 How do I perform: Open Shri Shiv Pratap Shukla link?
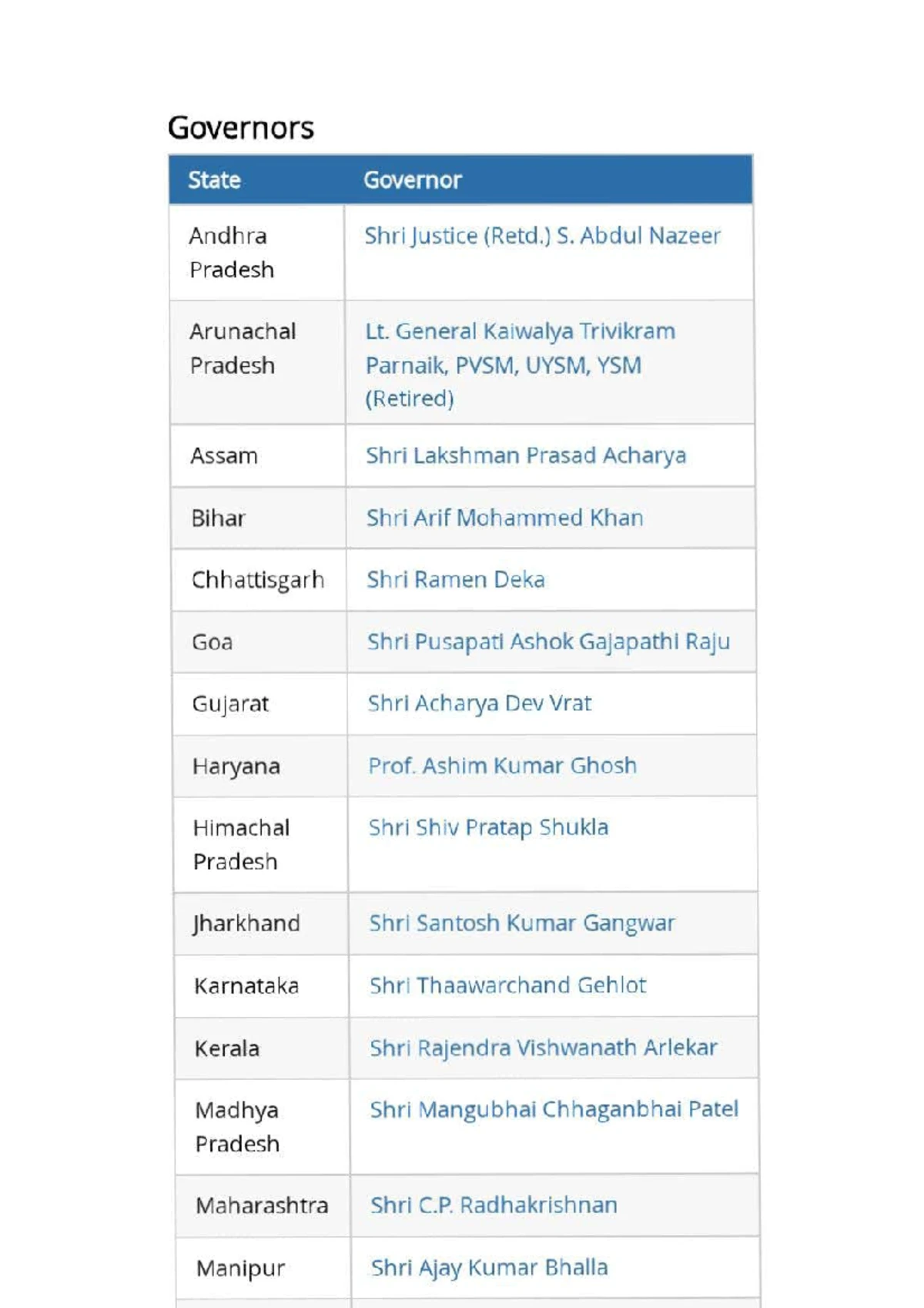tap(488, 827)
